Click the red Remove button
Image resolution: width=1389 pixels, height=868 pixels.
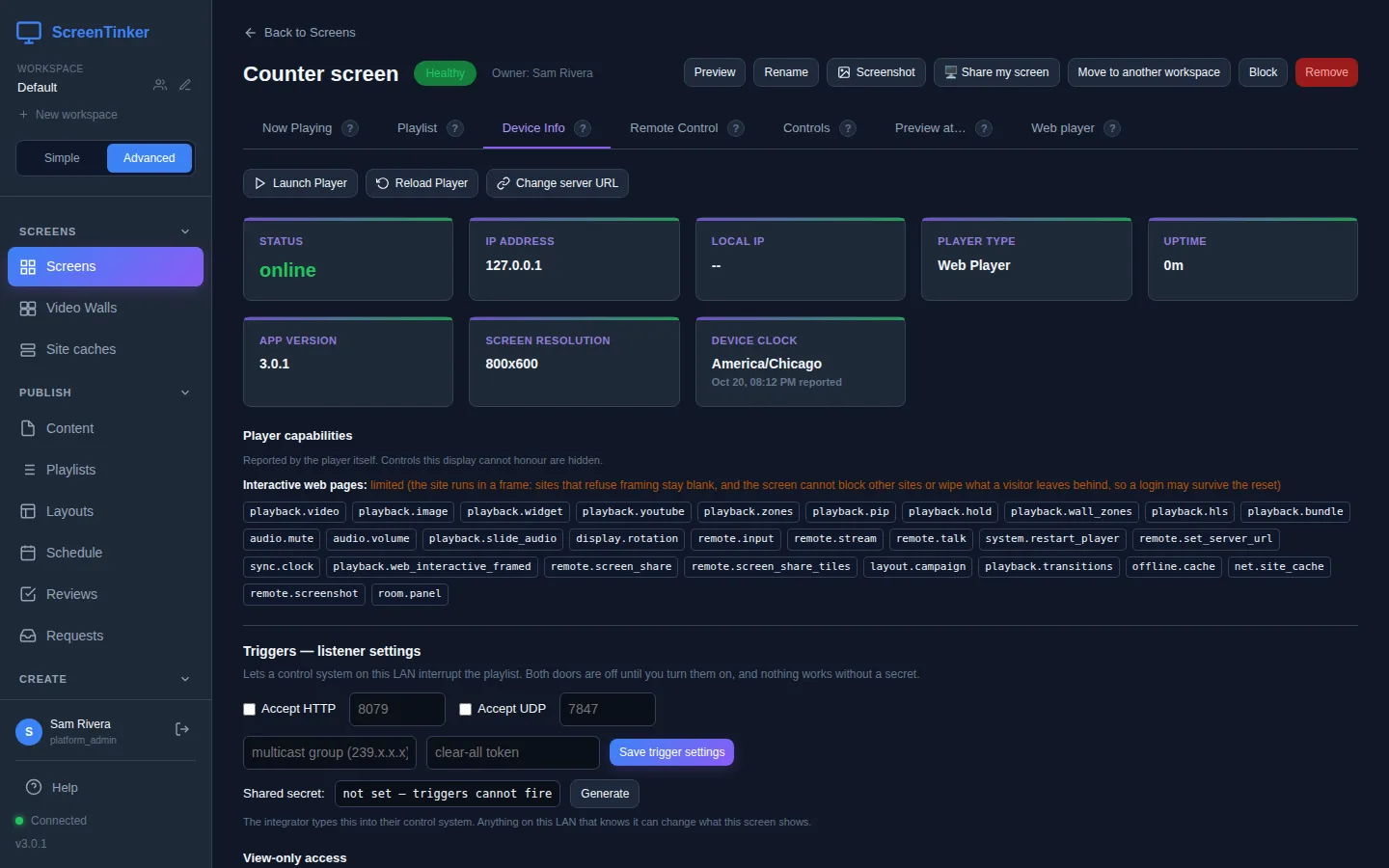1326,72
